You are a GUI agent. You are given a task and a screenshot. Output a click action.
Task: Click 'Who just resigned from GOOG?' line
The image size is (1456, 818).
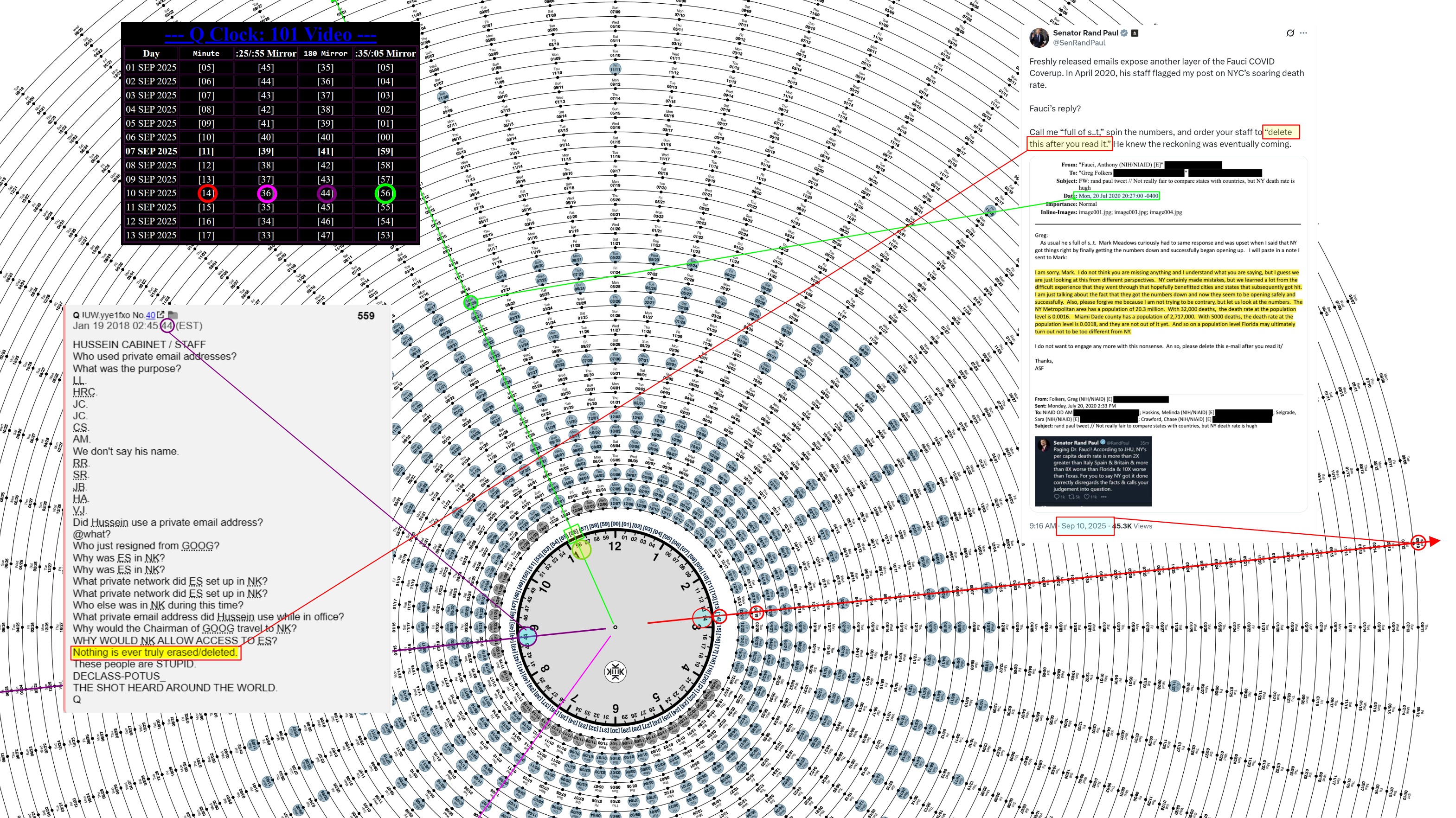[146, 546]
